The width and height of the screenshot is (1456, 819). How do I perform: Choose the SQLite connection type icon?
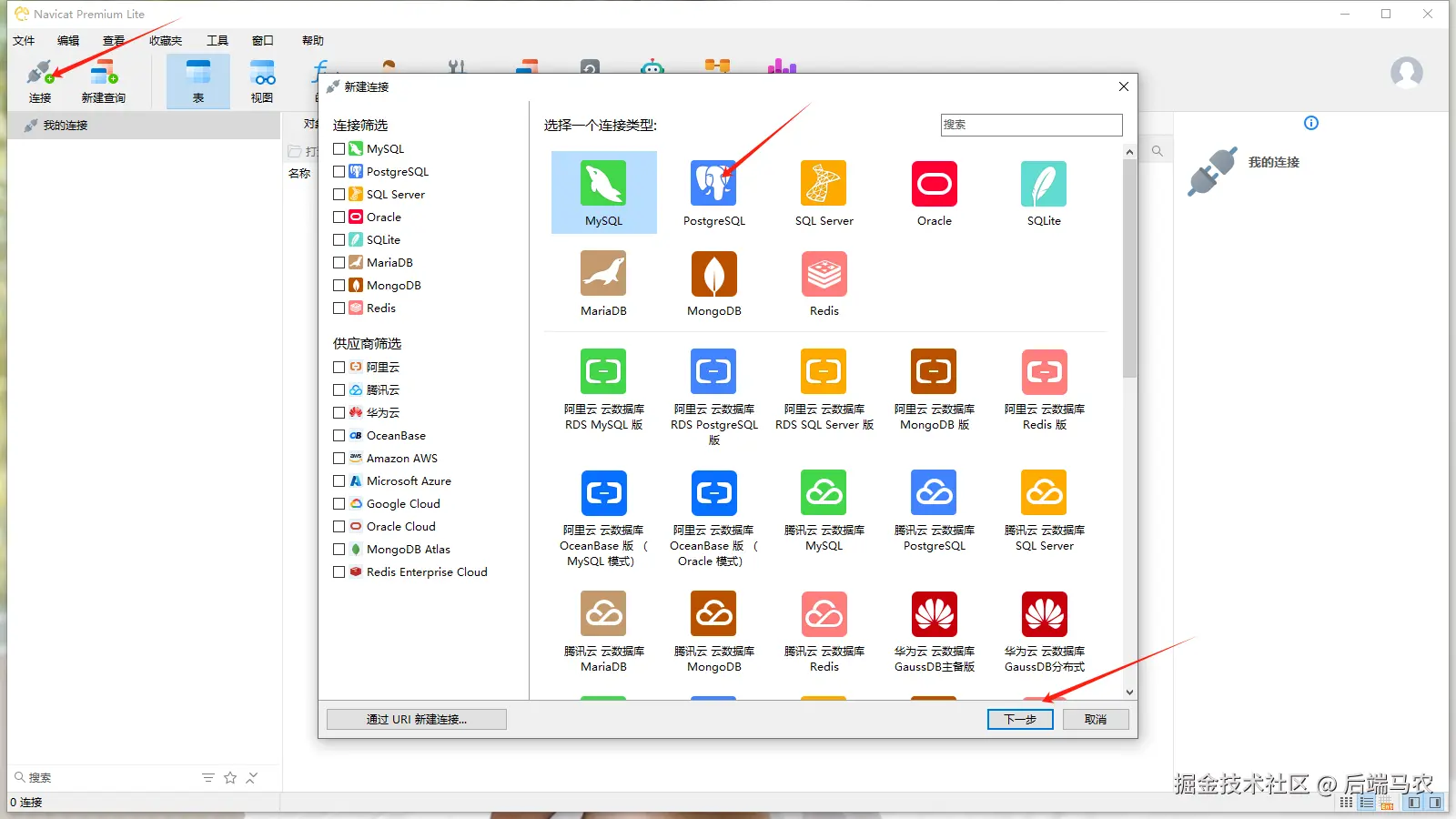[x=1044, y=183]
